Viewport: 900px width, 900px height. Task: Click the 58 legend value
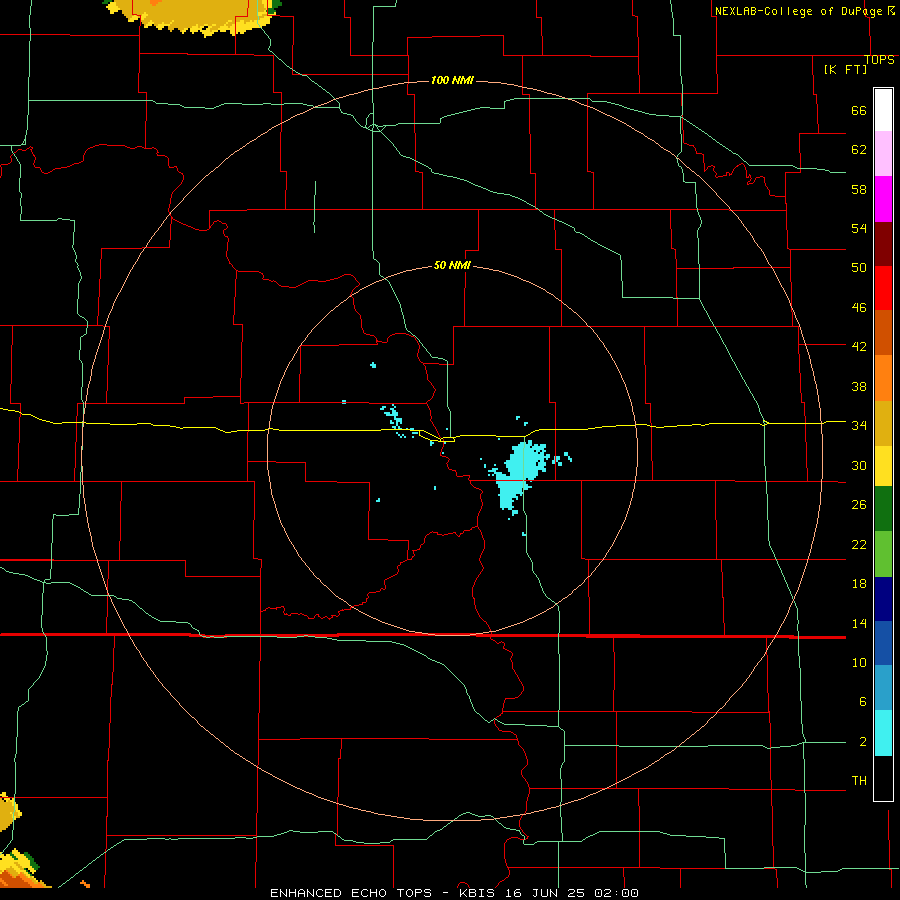[859, 189]
